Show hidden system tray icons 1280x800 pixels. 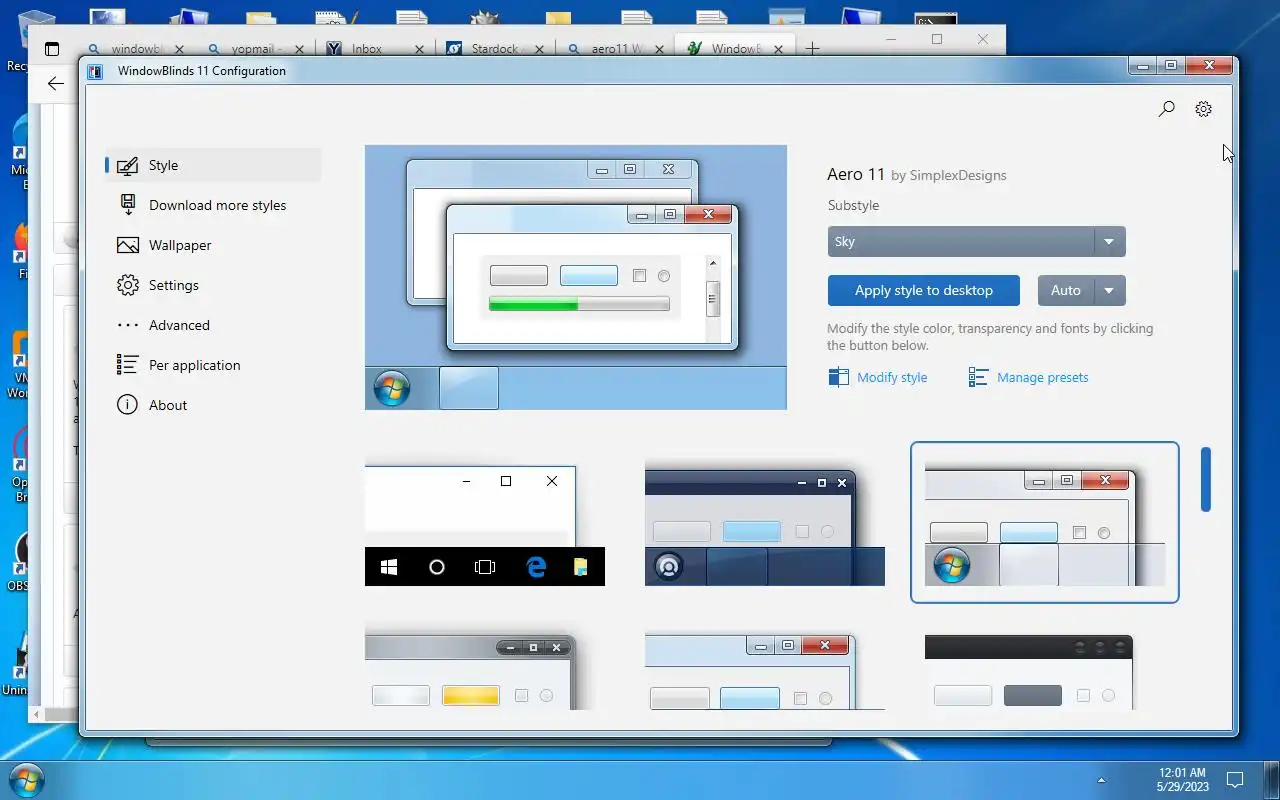[1102, 780]
